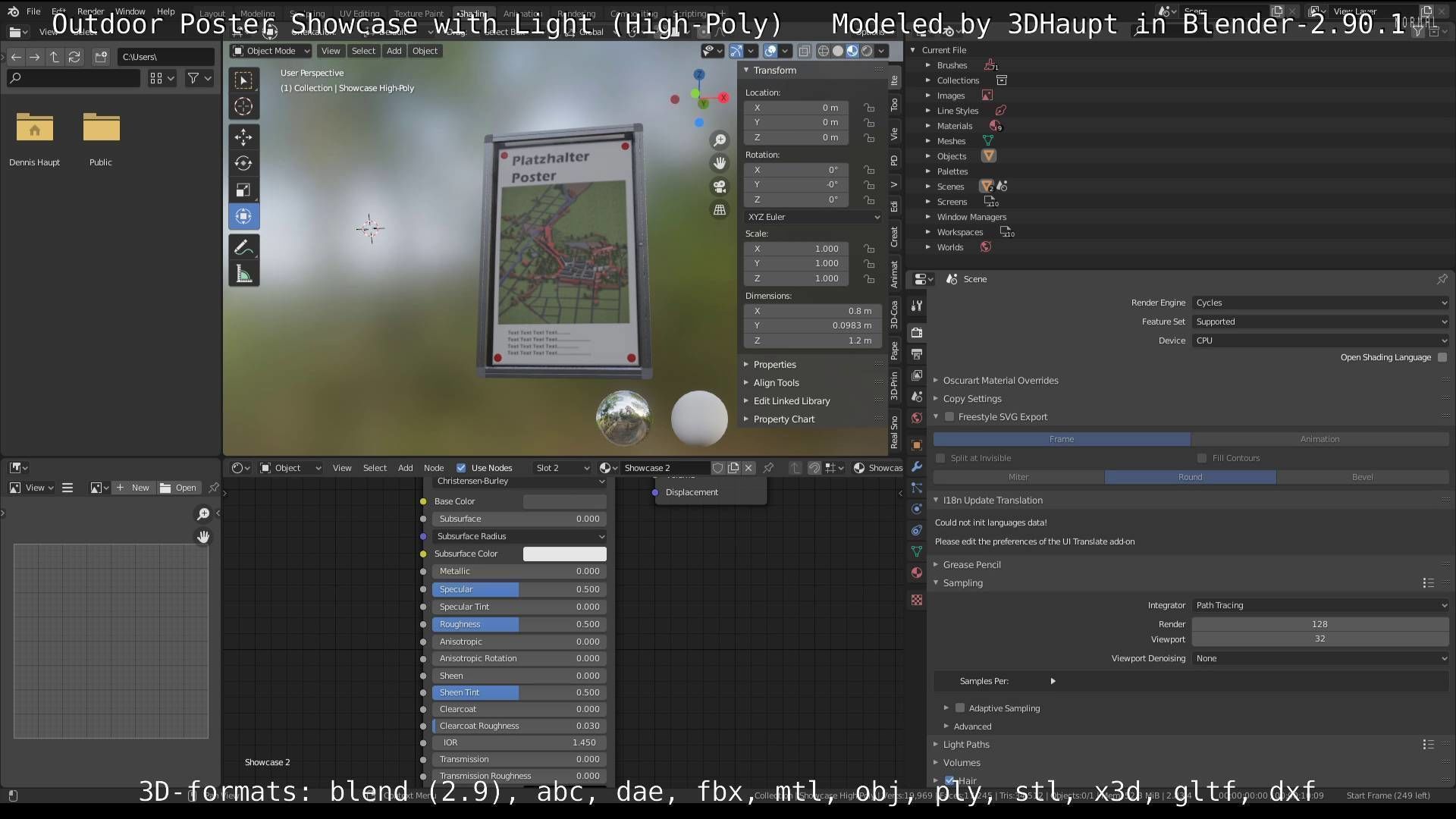Select the Scale tool icon
Image resolution: width=1456 pixels, height=819 pixels.
click(243, 190)
